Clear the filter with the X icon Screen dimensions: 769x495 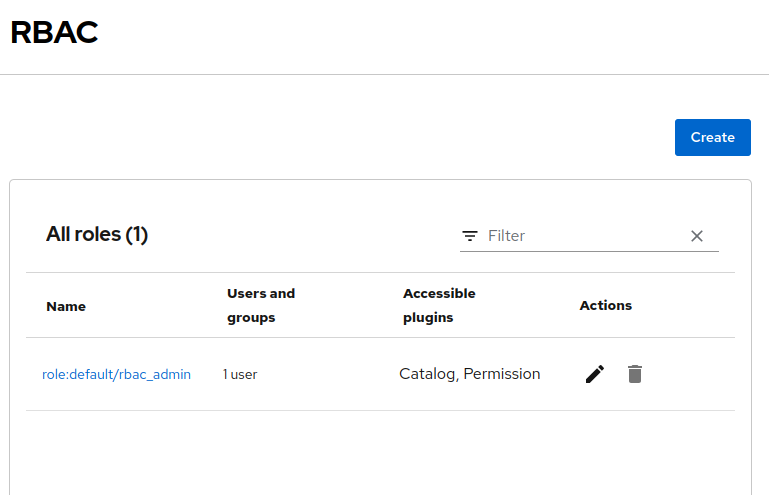[x=697, y=236]
